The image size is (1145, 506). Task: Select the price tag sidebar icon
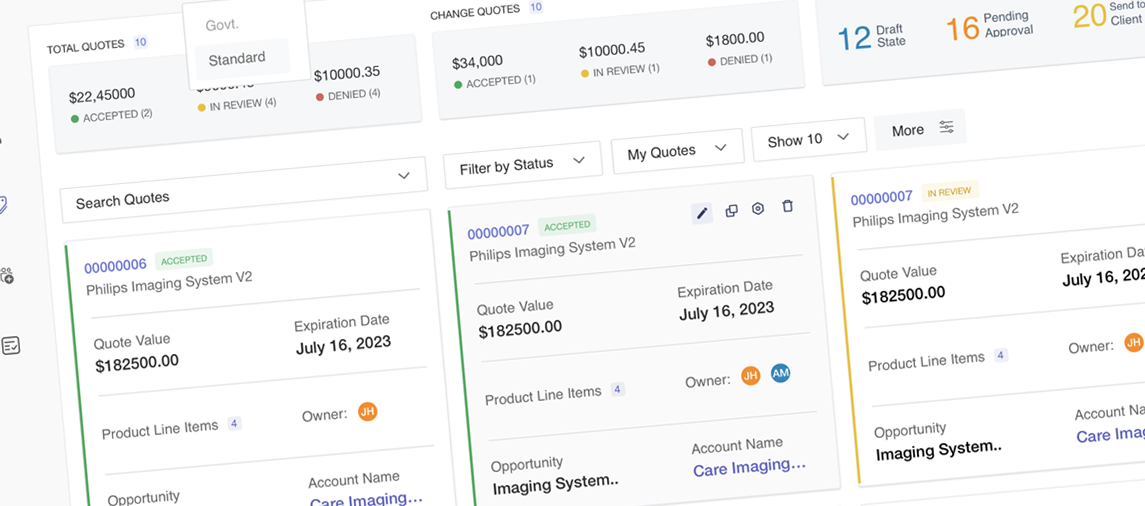[x=4, y=205]
